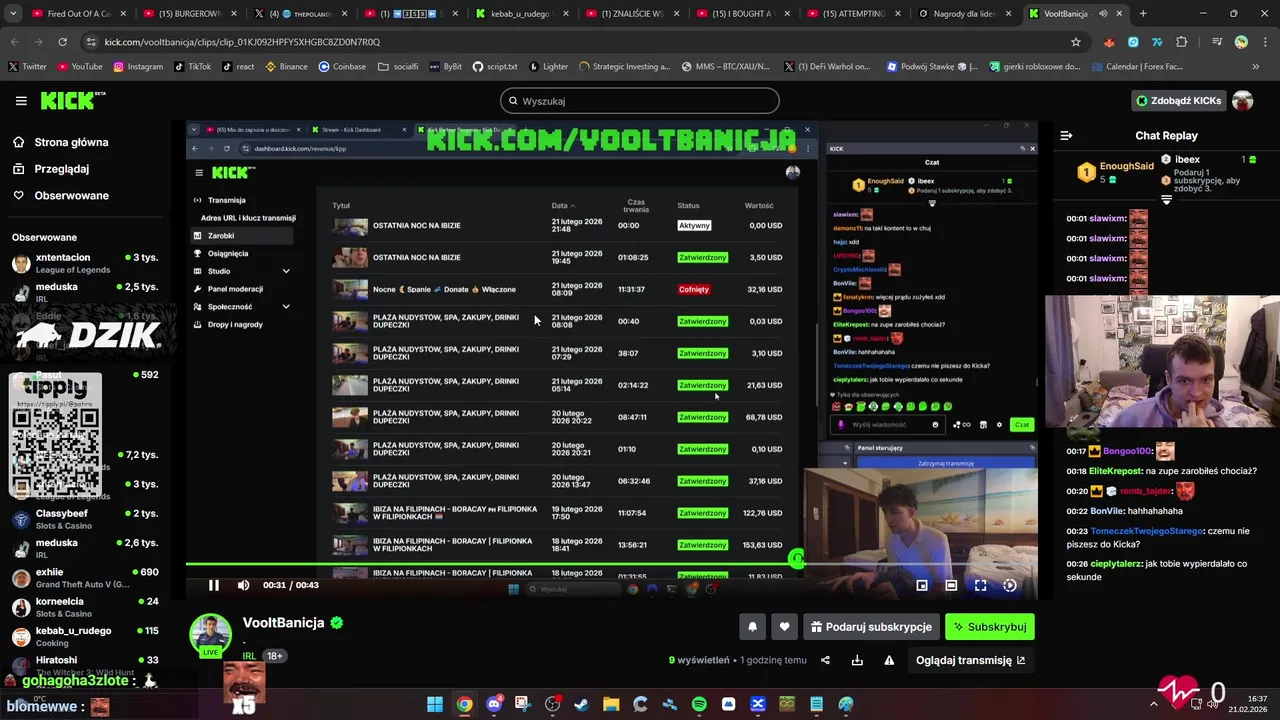Toggle theater mode on the player

coord(951,585)
